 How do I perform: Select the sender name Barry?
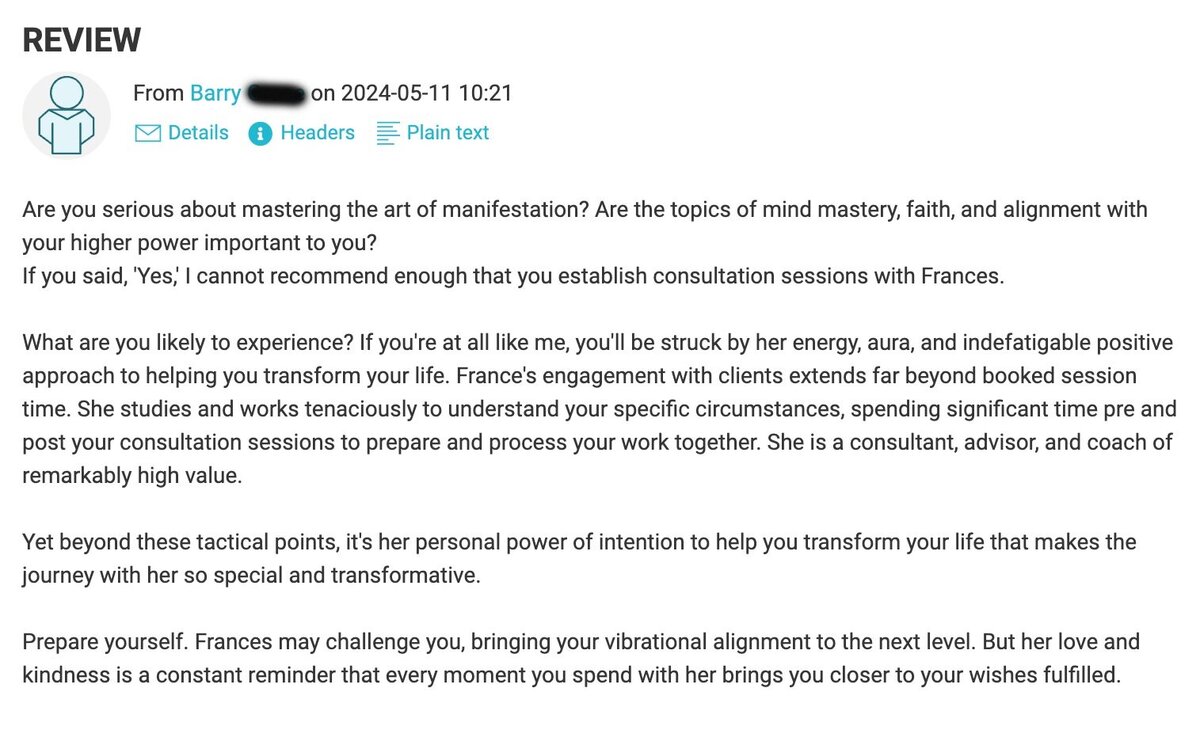tap(216, 93)
